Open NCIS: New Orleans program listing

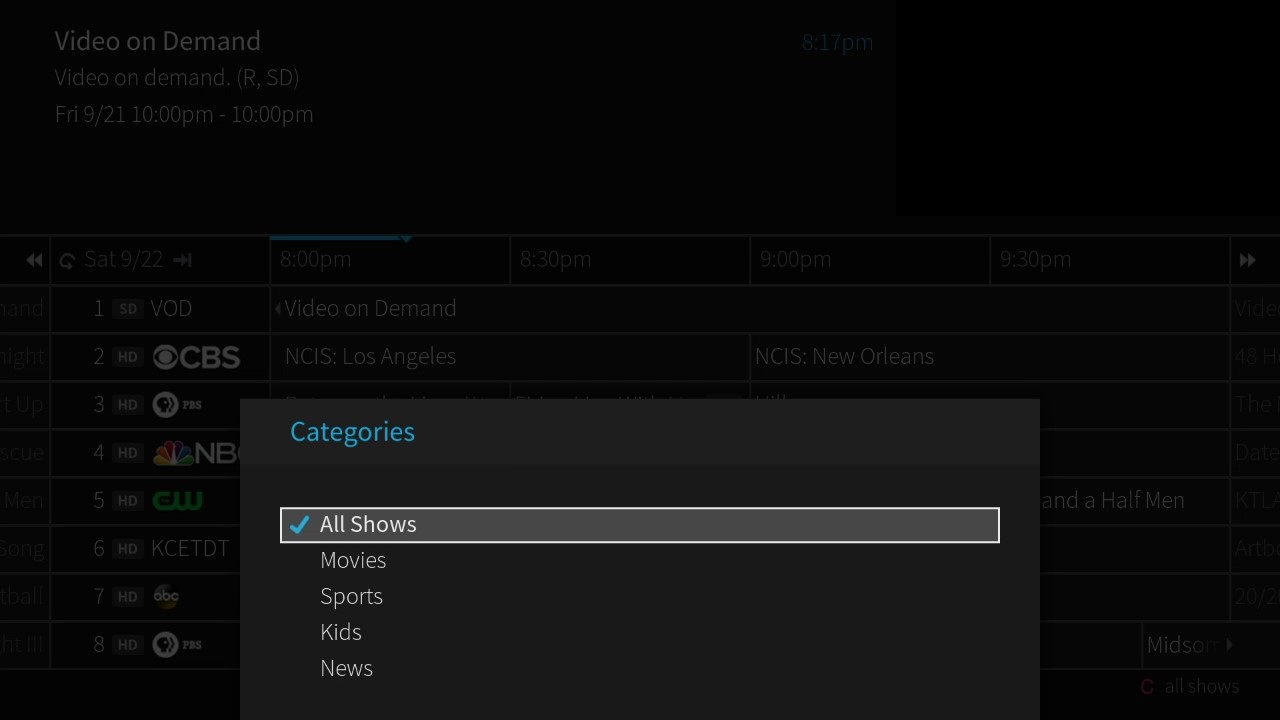coord(844,357)
